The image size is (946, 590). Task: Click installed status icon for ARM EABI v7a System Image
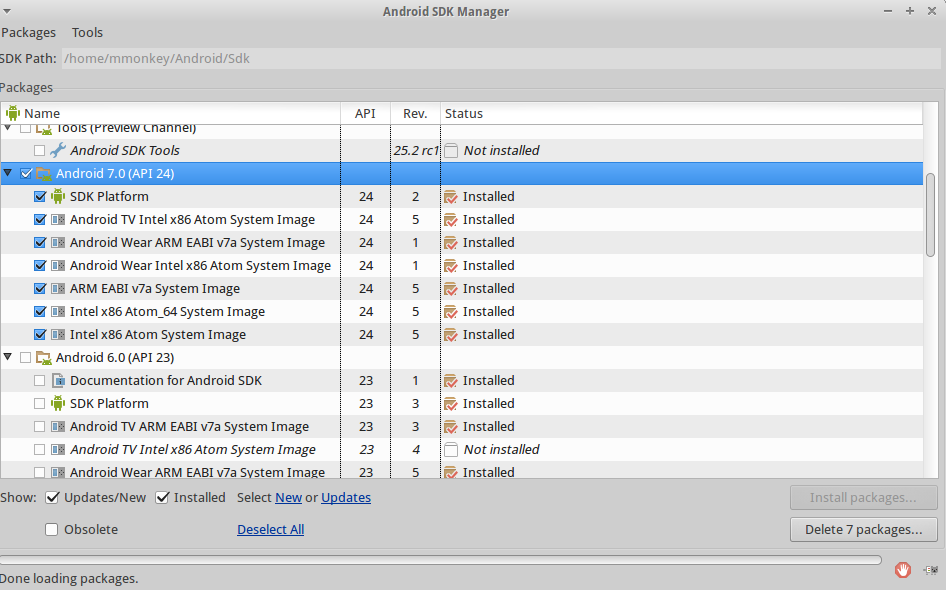[451, 289]
